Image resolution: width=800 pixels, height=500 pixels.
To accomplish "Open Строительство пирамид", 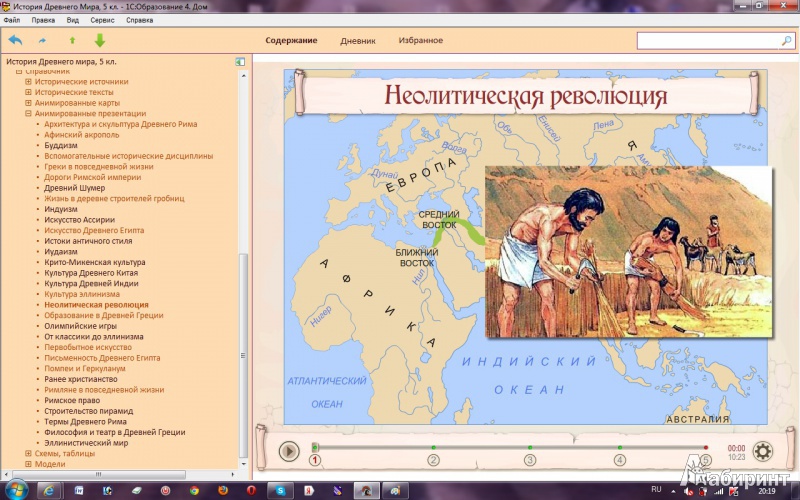I will tap(88, 411).
